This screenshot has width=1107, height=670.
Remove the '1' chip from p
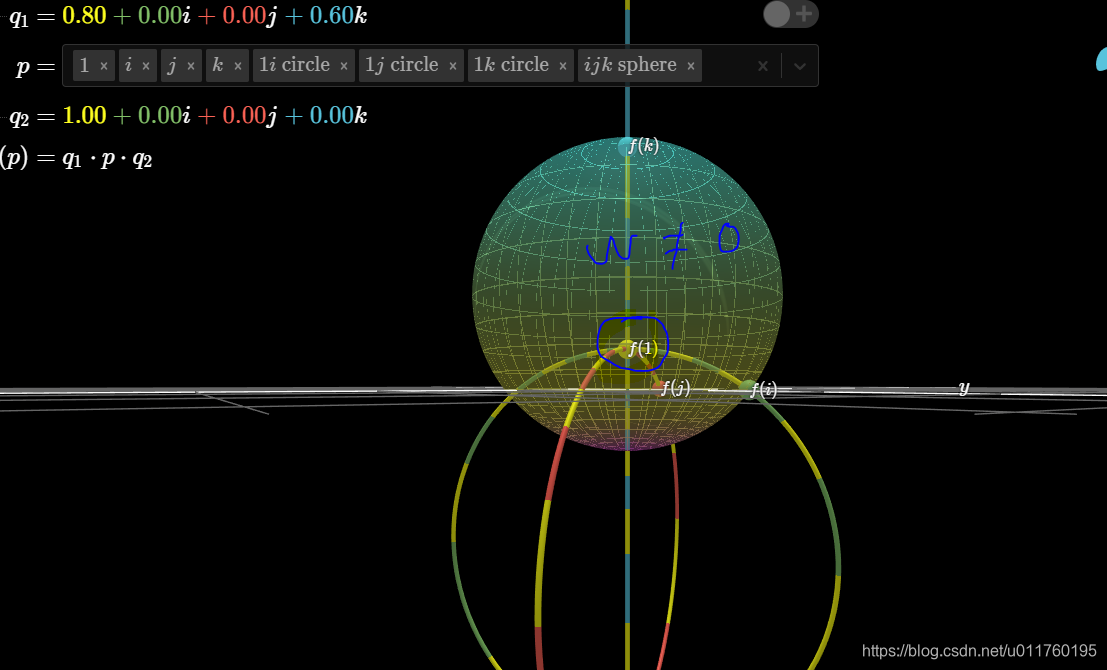coord(104,66)
